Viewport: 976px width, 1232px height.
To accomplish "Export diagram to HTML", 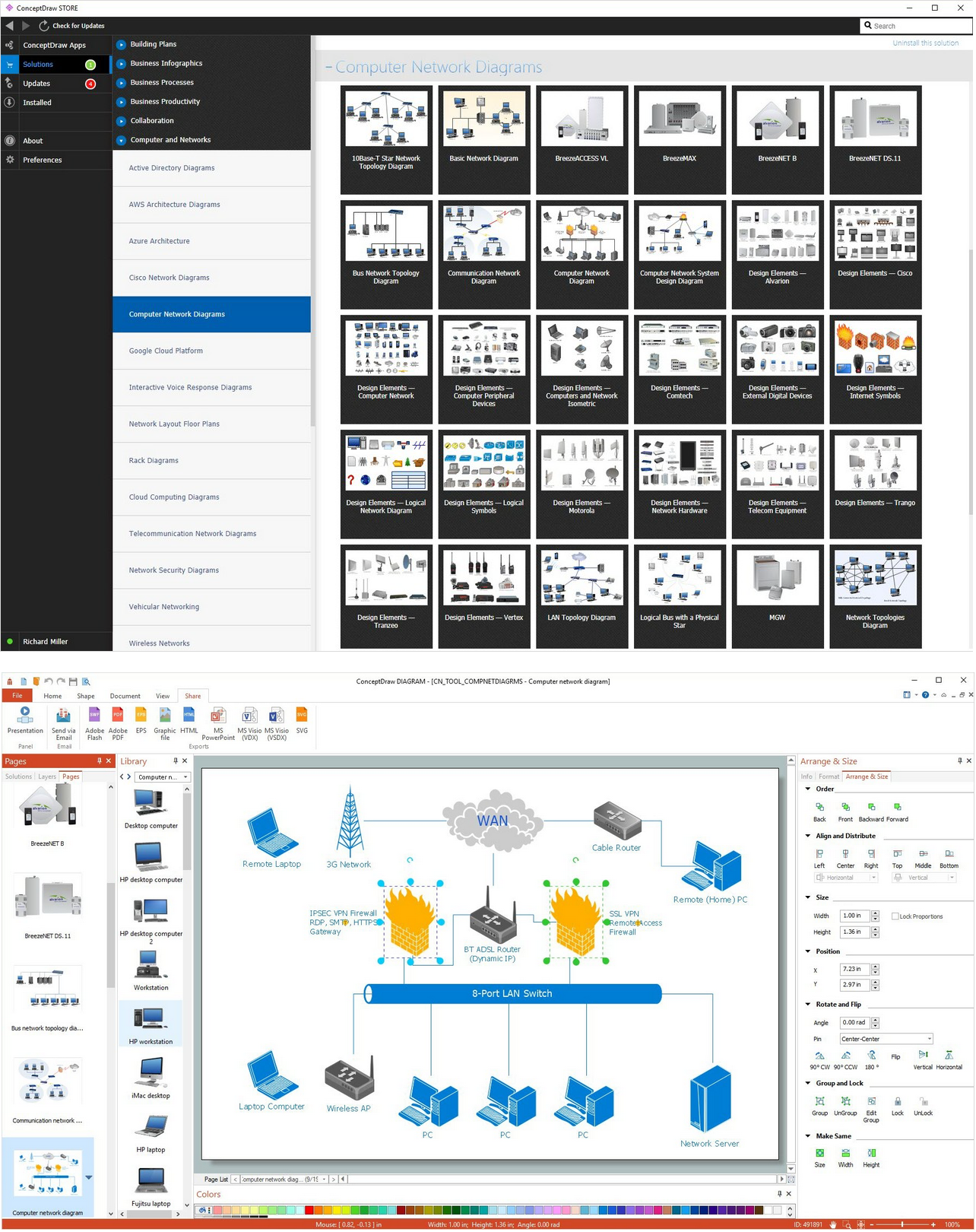I will [189, 721].
